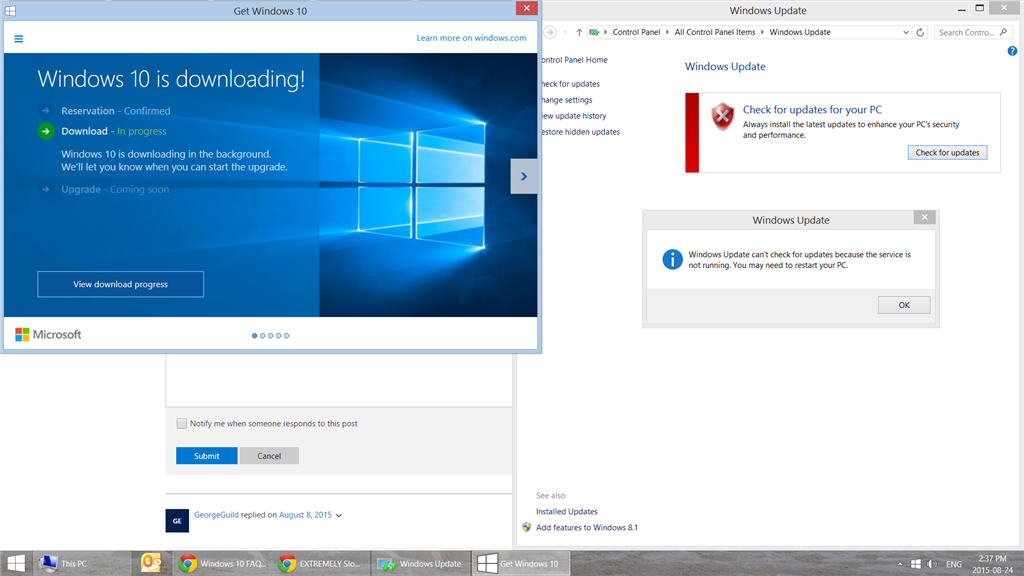Image resolution: width=1024 pixels, height=576 pixels.
Task: Open View update history in the sidebar
Action: tap(573, 116)
